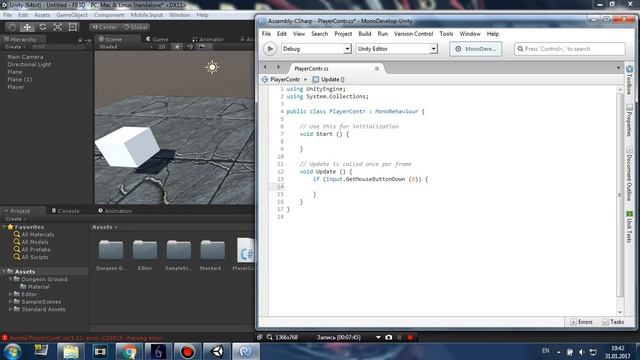Click the directional light sun gizmo in scene

click(212, 67)
